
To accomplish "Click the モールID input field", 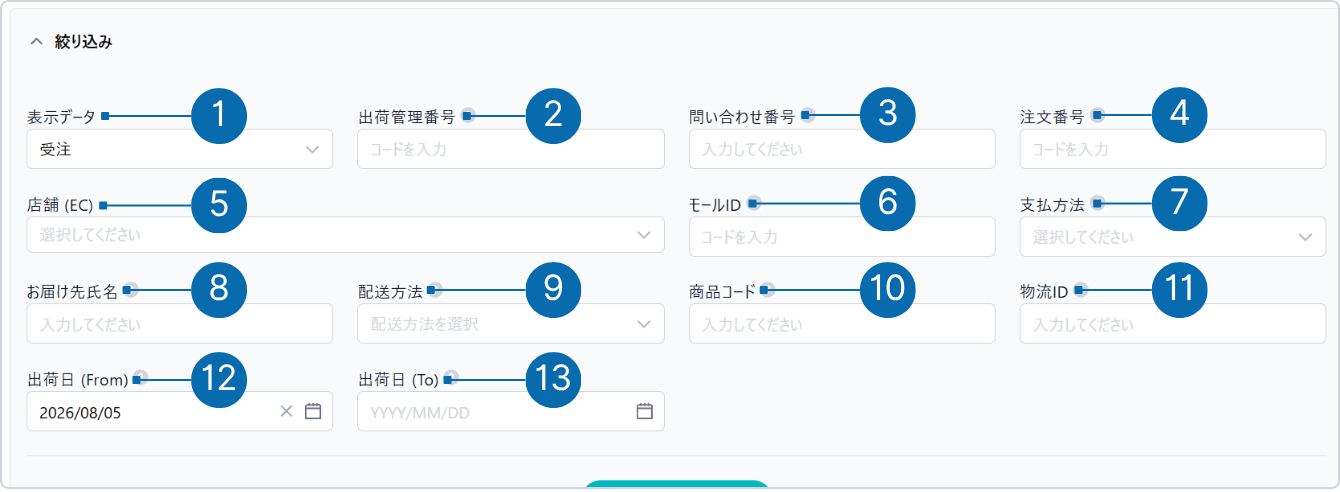I will tap(842, 236).
